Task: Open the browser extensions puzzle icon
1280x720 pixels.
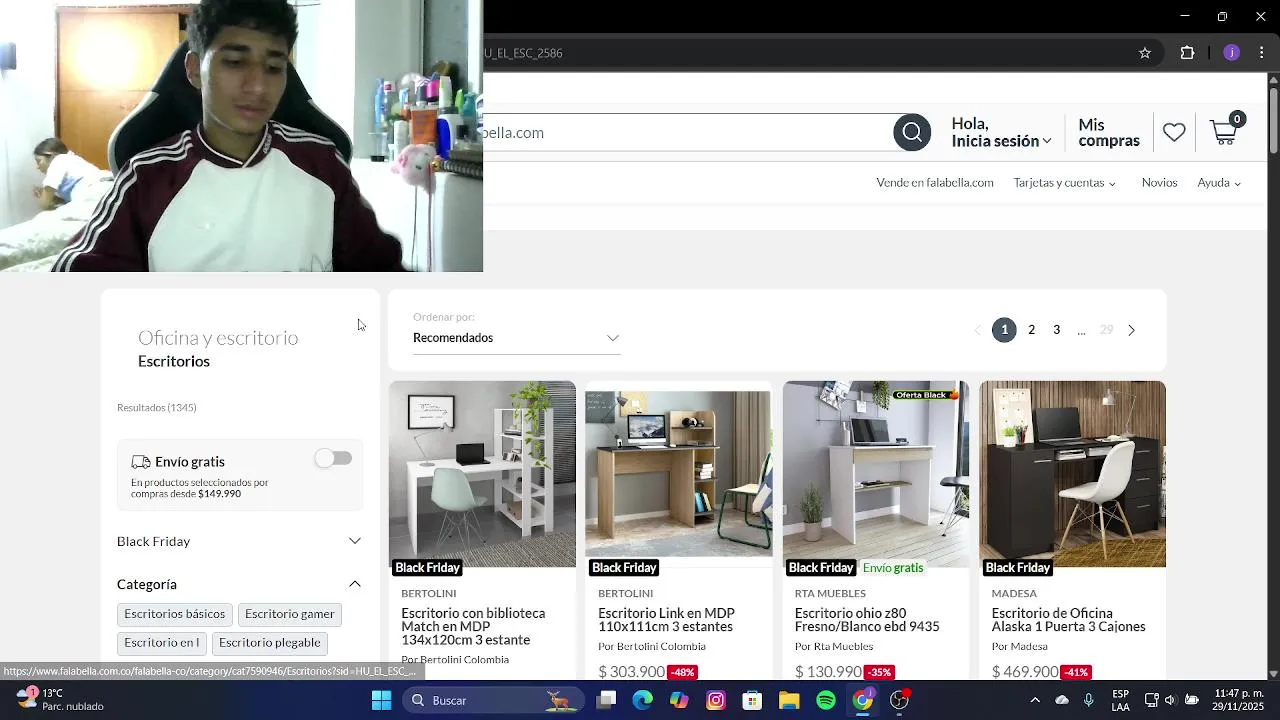Action: 1187,53
